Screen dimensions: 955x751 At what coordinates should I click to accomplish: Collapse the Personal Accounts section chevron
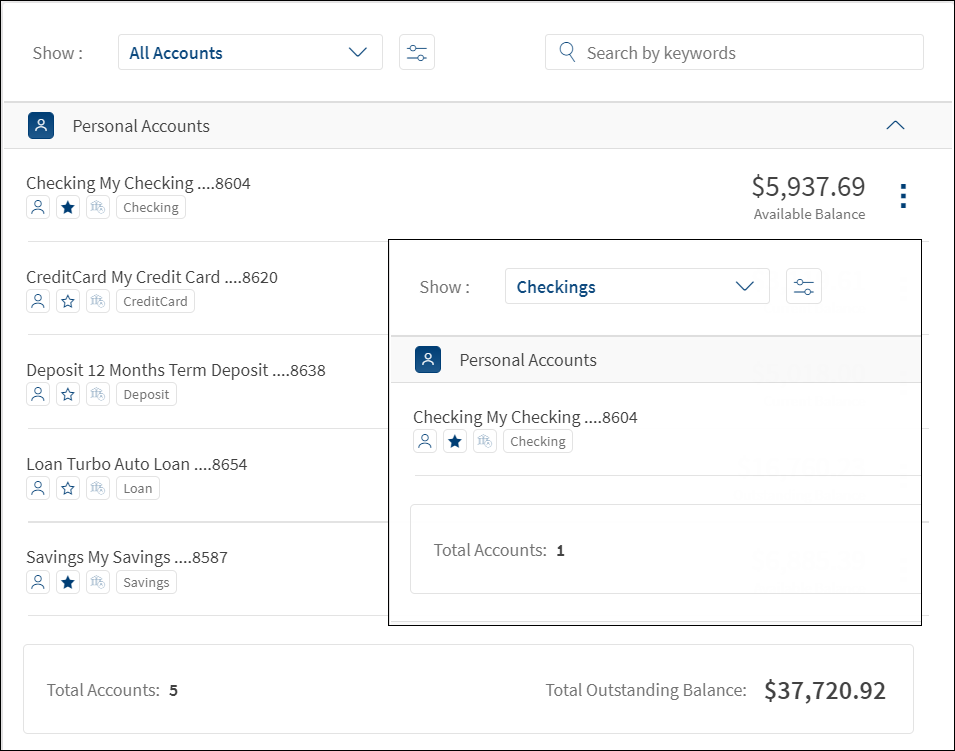(x=895, y=126)
